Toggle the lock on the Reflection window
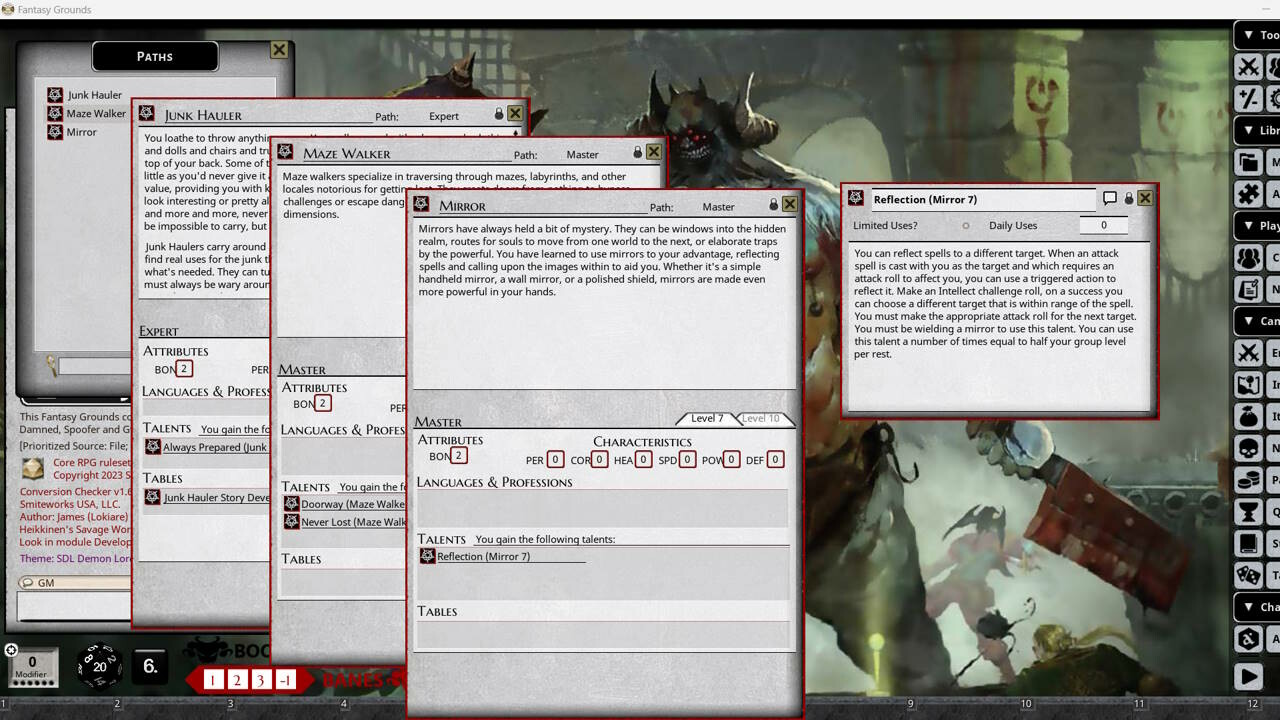Image resolution: width=1280 pixels, height=720 pixels. point(1127,197)
